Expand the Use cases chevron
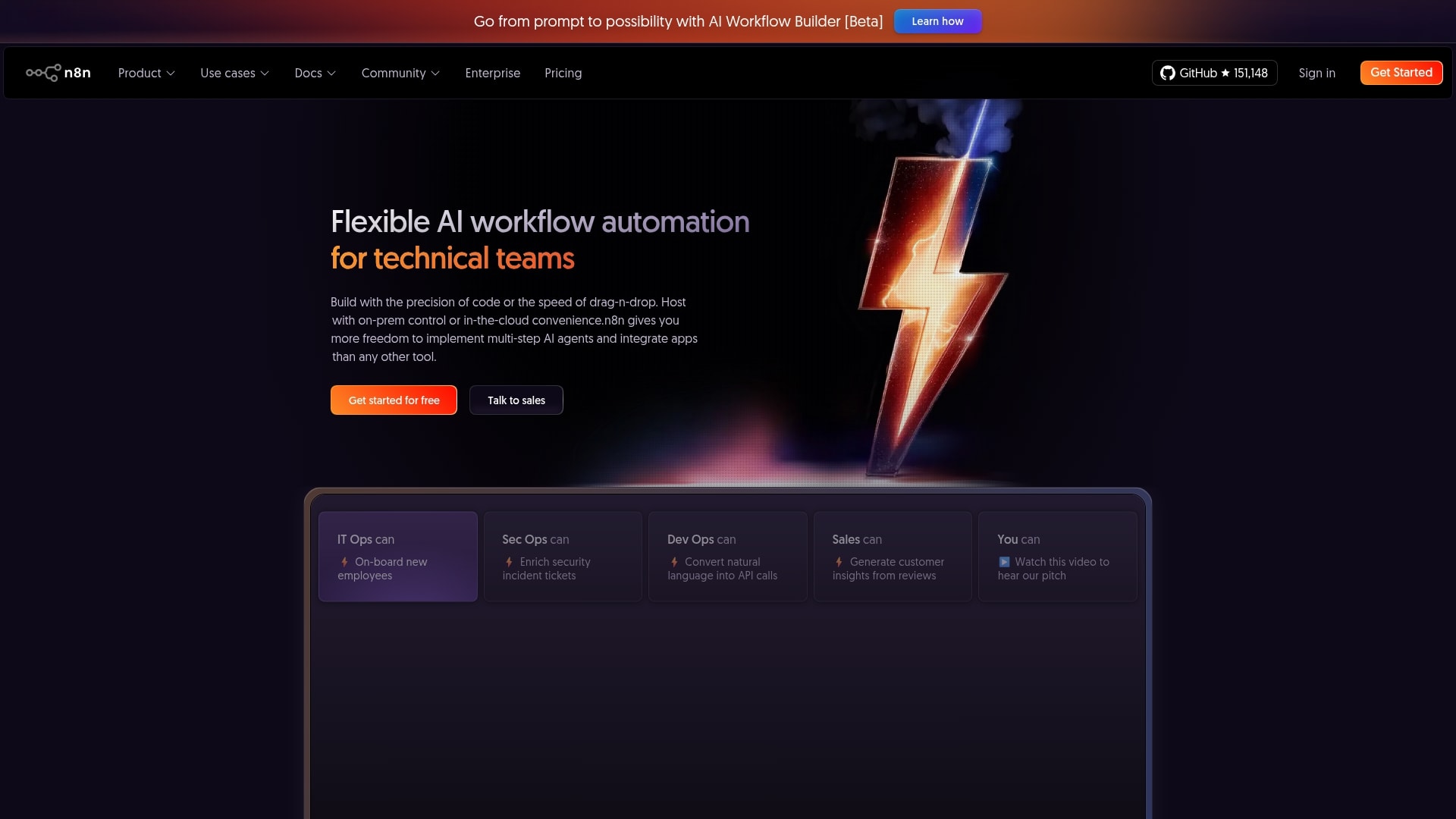 265,74
